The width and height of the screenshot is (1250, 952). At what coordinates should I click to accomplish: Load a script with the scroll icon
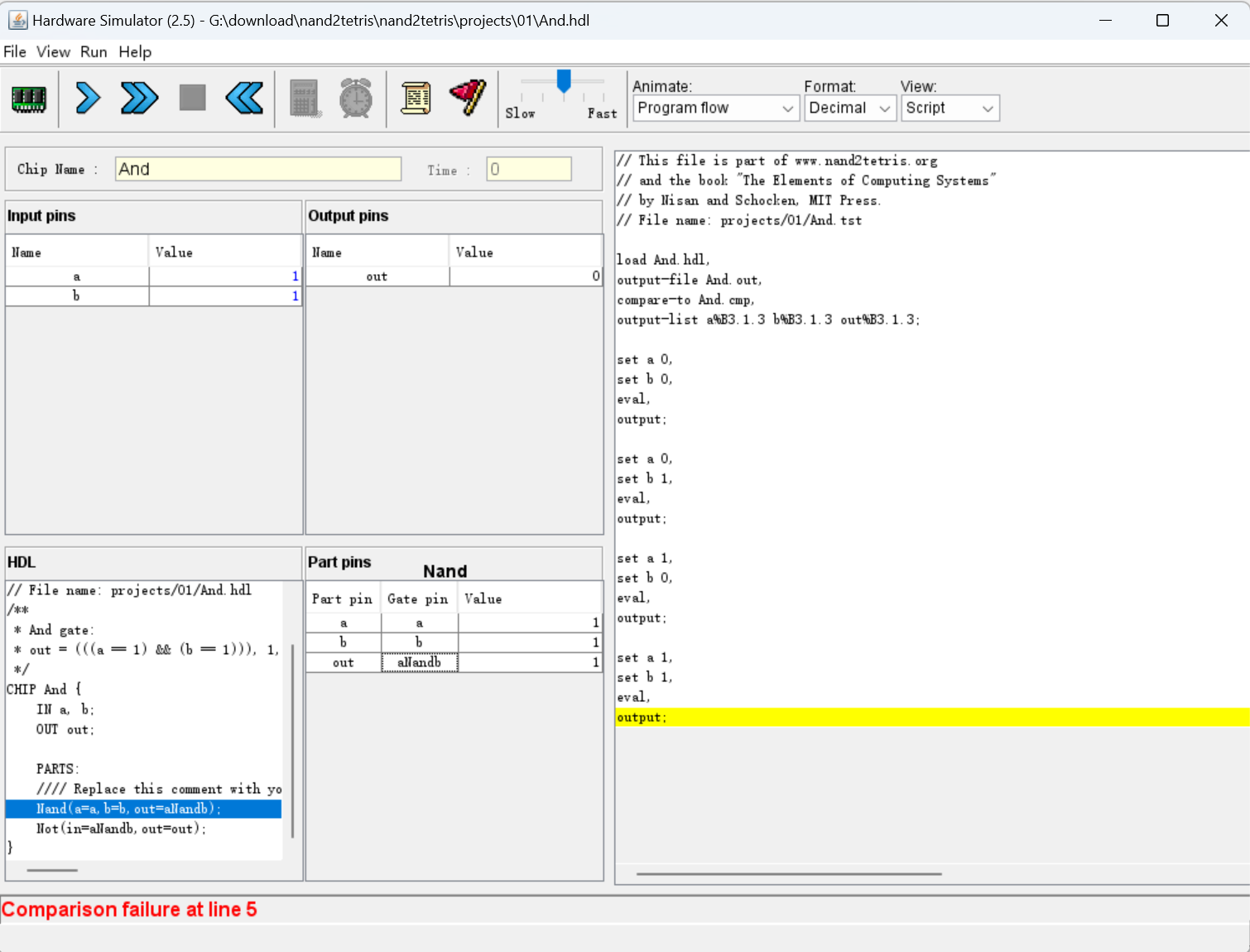point(416,99)
